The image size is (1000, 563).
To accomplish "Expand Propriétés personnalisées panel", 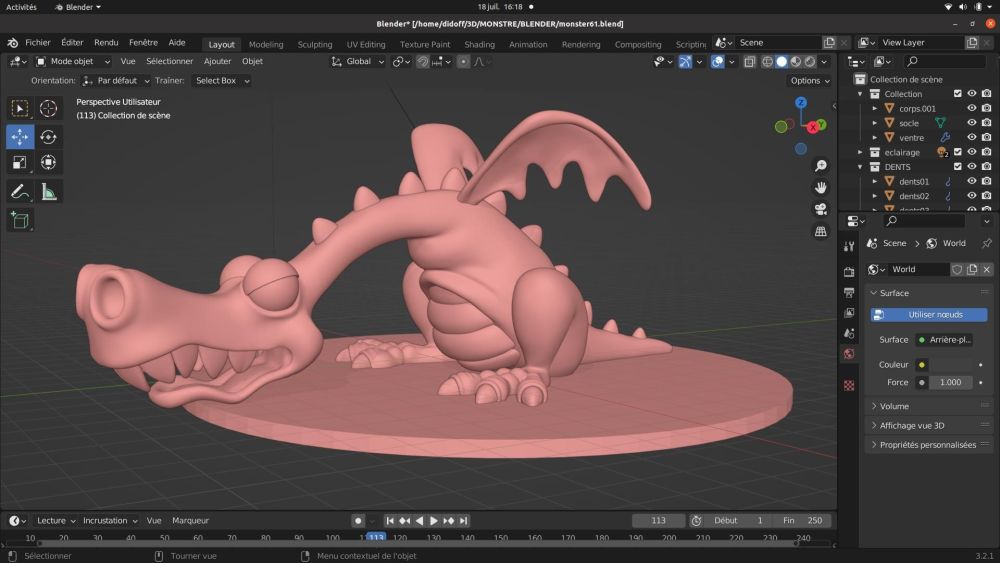I will point(929,444).
